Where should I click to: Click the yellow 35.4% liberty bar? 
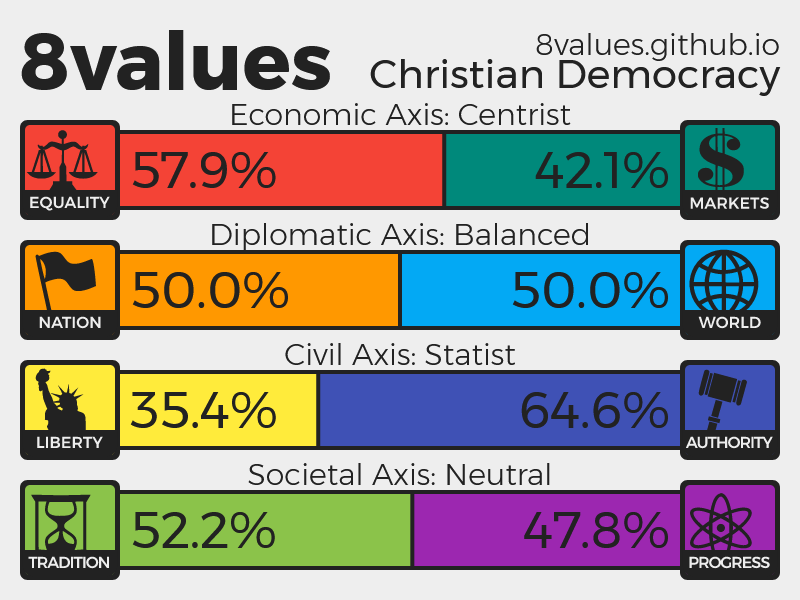click(218, 410)
